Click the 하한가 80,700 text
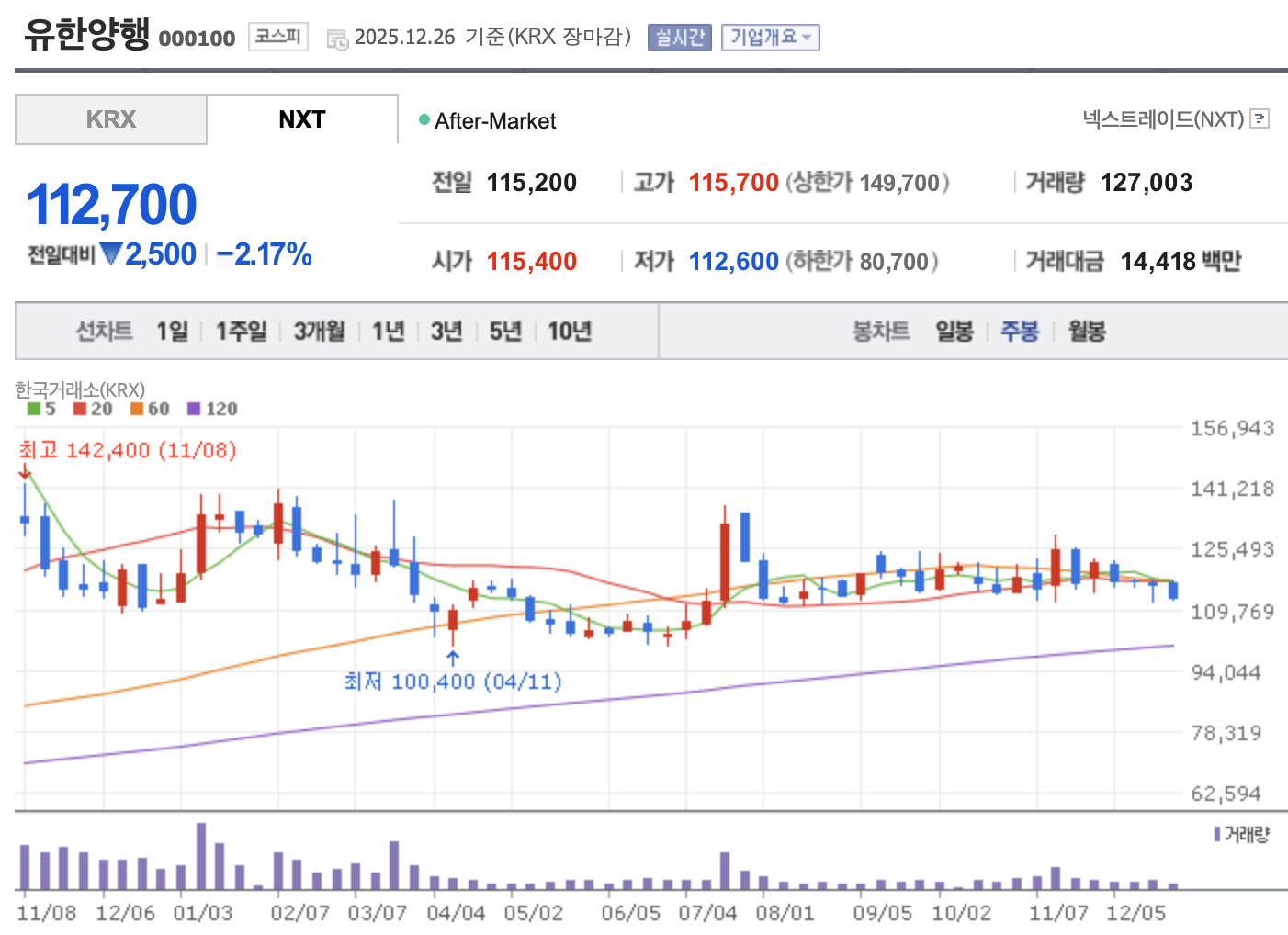 point(862,262)
